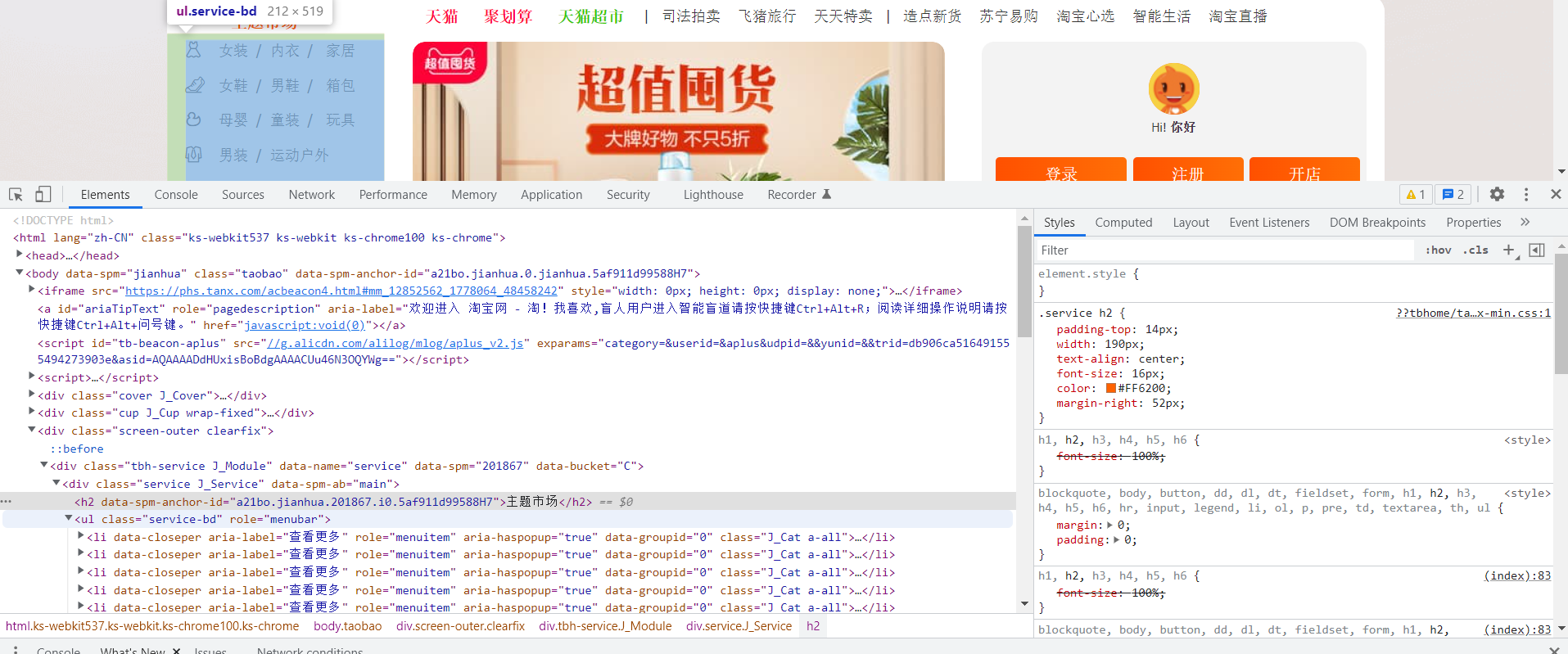This screenshot has height=654, width=1568.
Task: Open DevTools settings gear
Action: click(1497, 194)
